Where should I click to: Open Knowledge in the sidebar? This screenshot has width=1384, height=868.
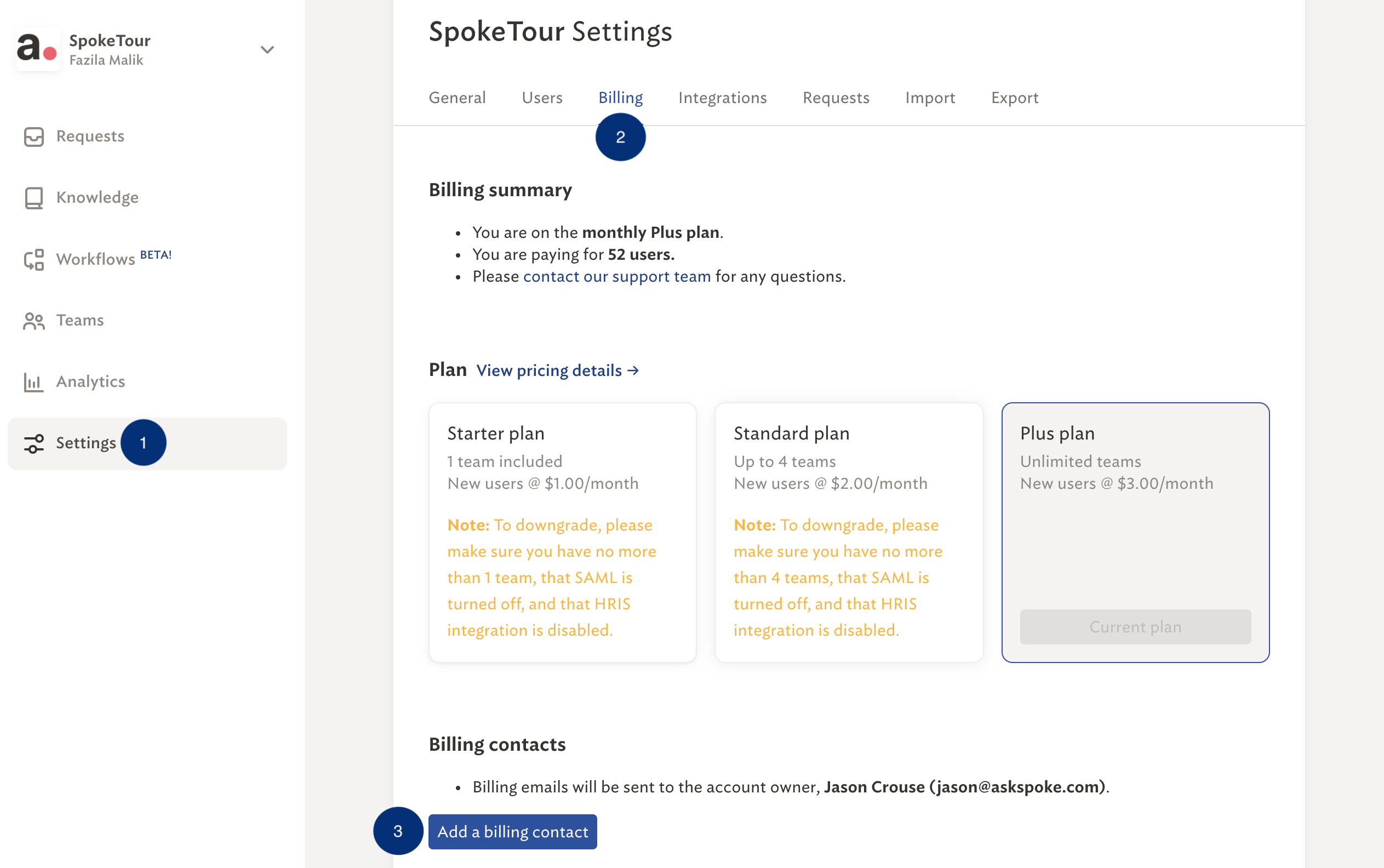point(97,197)
